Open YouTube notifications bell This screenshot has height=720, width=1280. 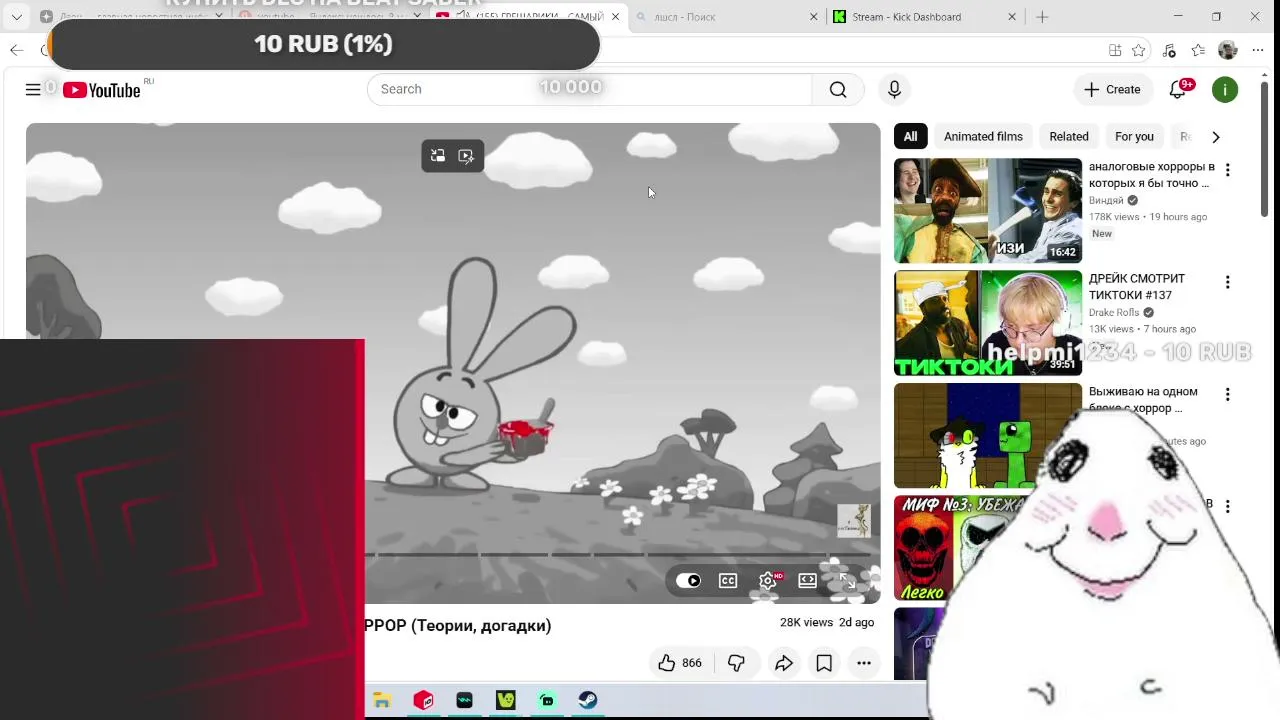1178,90
